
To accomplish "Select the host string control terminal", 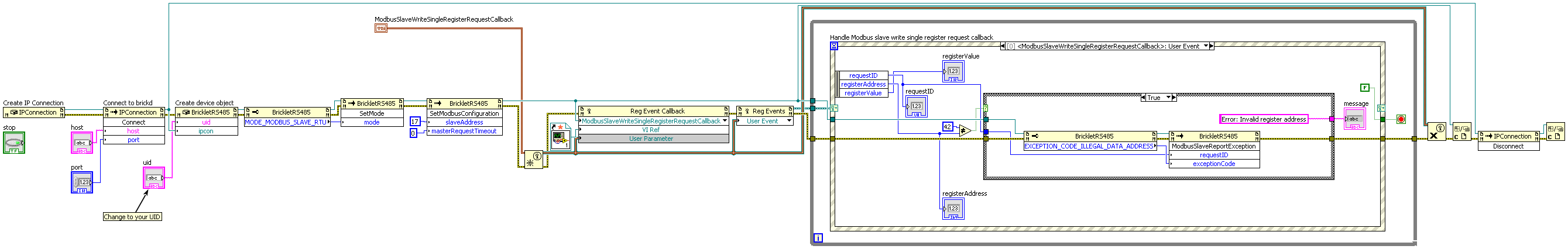I will (82, 143).
